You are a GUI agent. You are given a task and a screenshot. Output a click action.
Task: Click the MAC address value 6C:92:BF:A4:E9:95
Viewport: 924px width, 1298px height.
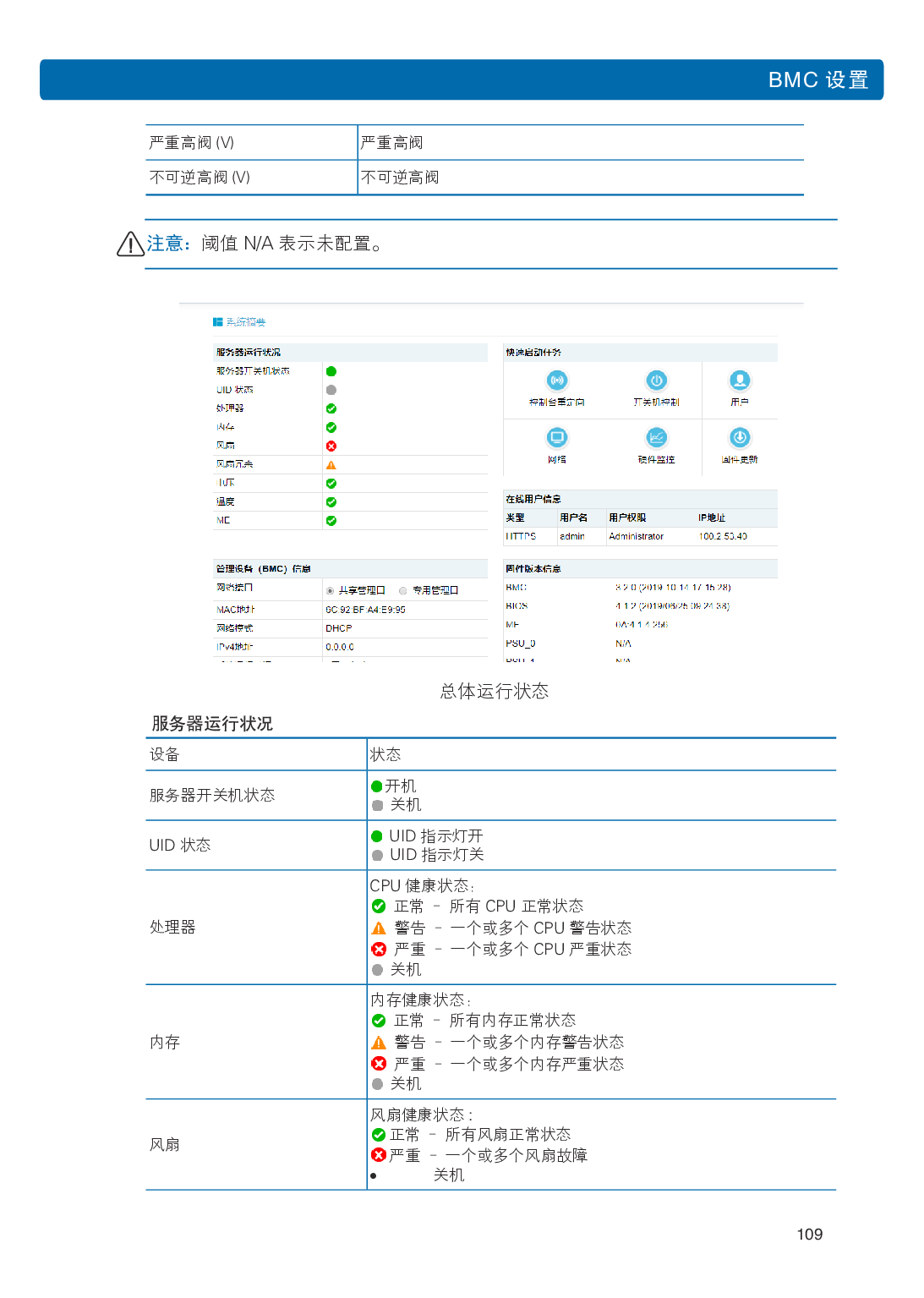tap(365, 610)
